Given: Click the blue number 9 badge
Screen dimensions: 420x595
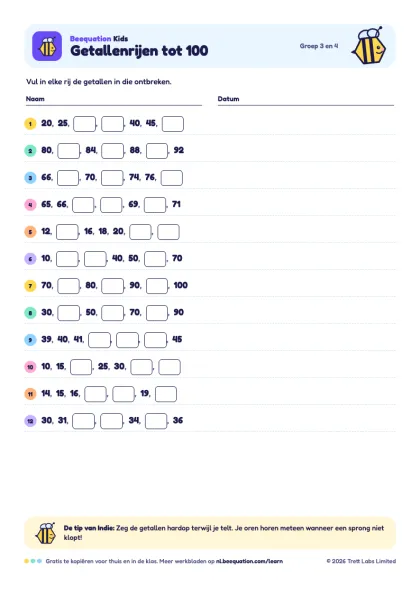Looking at the screenshot, I should [30, 340].
